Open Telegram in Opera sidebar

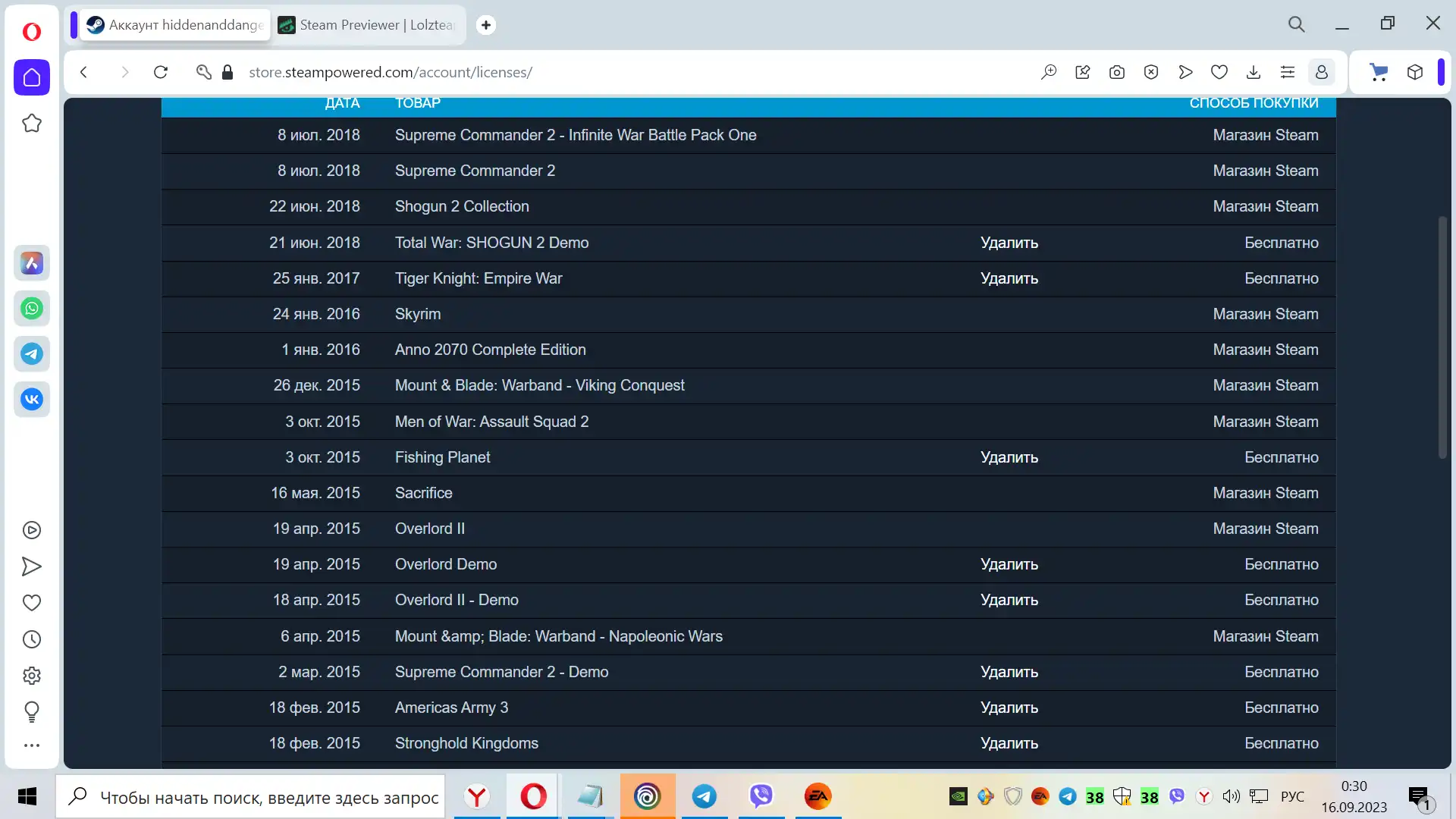[32, 353]
